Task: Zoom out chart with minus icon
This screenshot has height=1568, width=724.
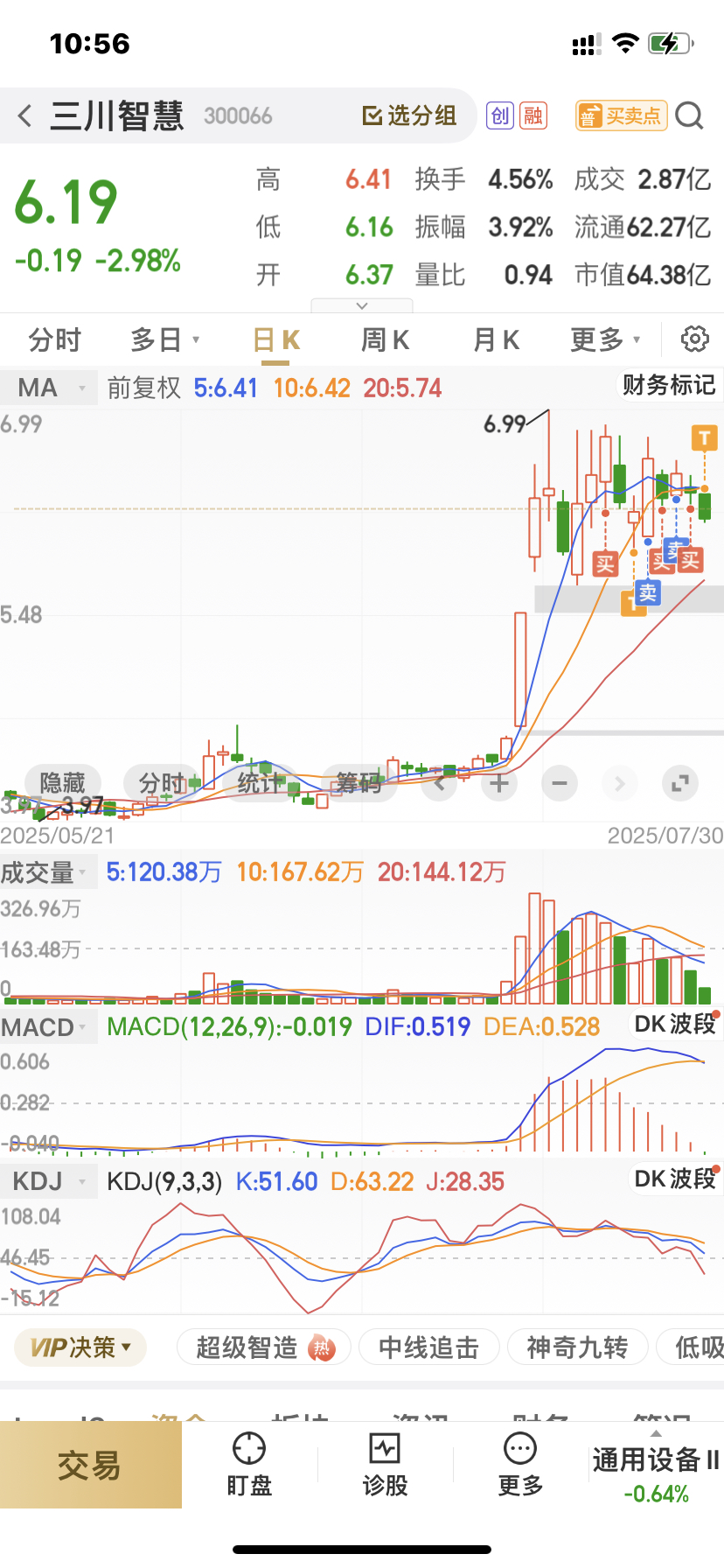Action: 560,782
